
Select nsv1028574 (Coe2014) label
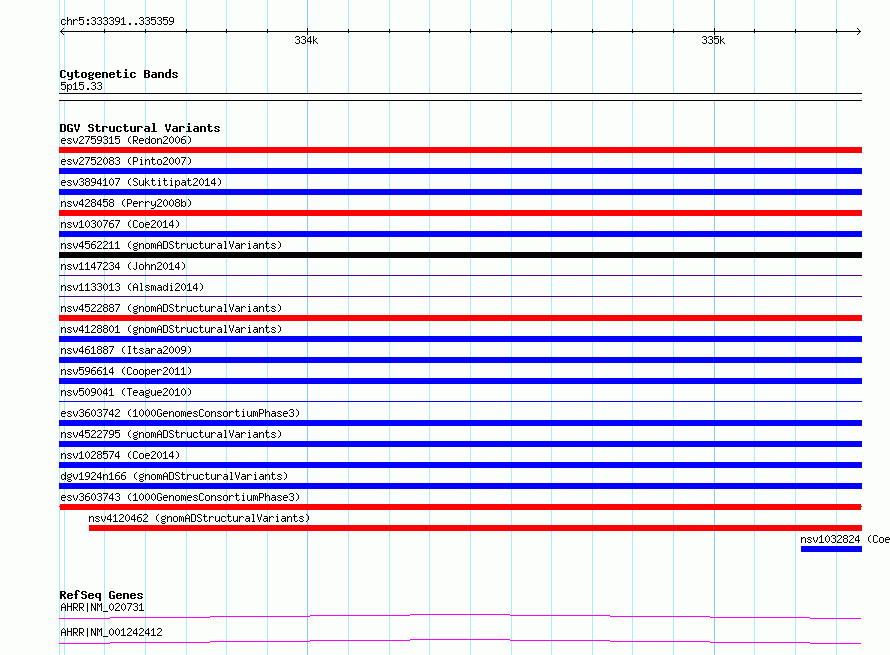click(120, 455)
